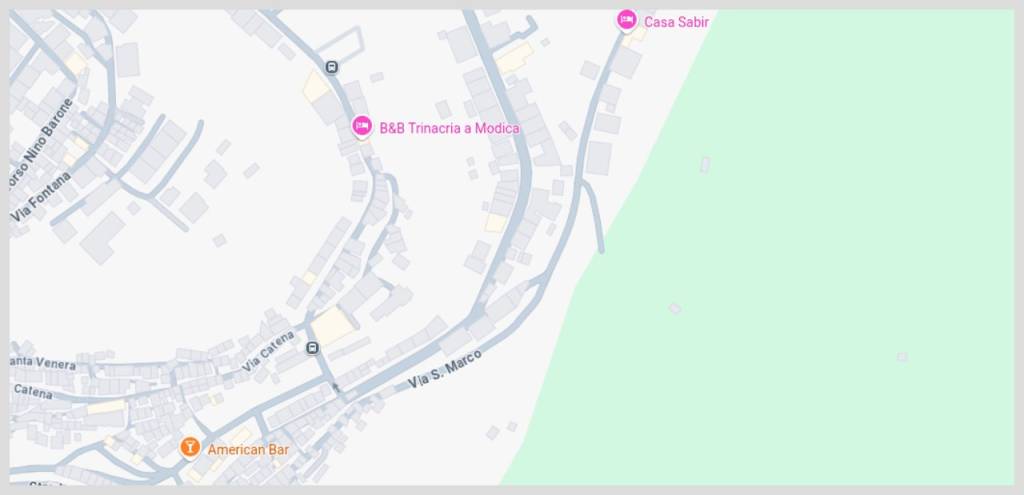Image resolution: width=1024 pixels, height=495 pixels.
Task: Click the large yellow building beside Via Catena bus stop
Action: tap(332, 326)
